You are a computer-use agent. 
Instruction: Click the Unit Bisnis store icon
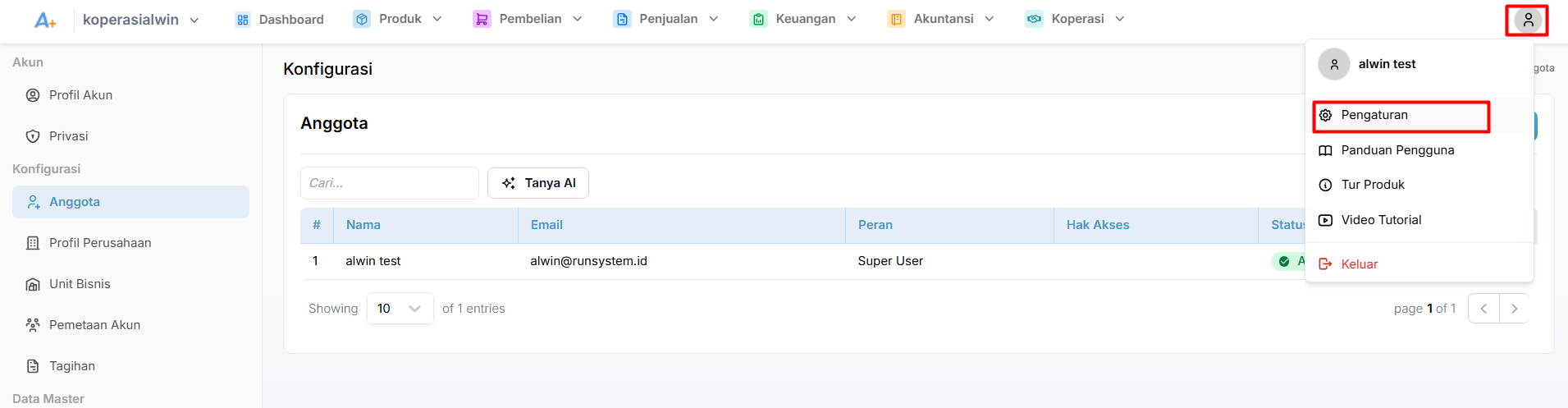pos(33,284)
